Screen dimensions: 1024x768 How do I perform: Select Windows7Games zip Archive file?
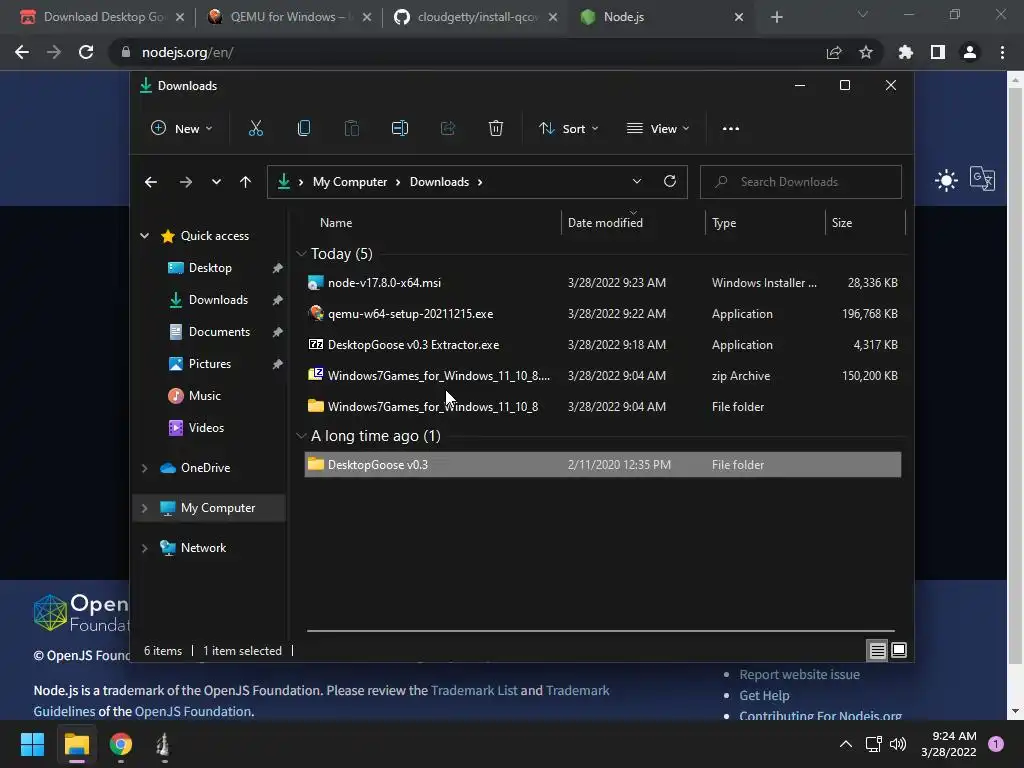603,376
